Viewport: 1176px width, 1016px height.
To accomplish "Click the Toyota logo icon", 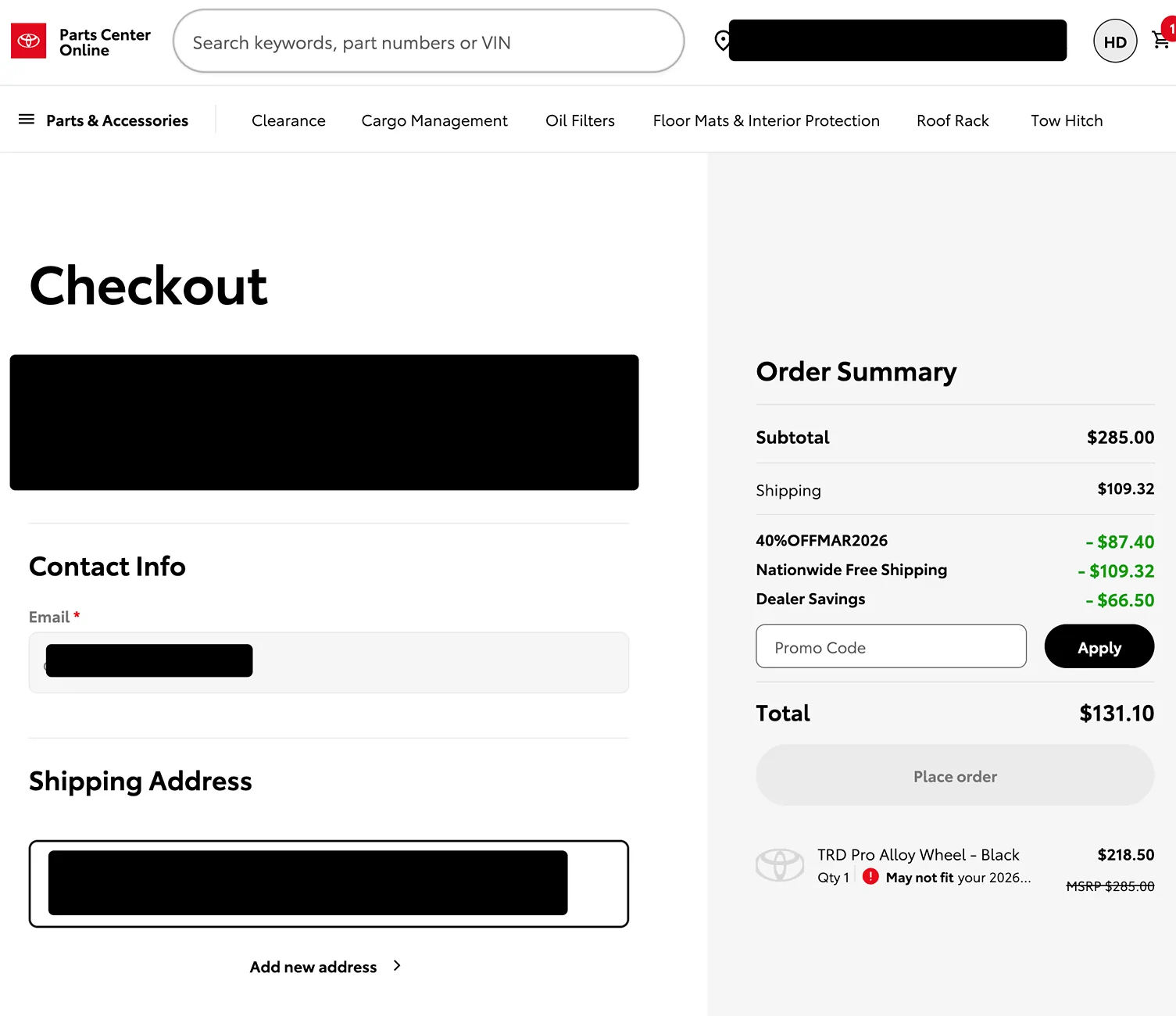I will (28, 41).
